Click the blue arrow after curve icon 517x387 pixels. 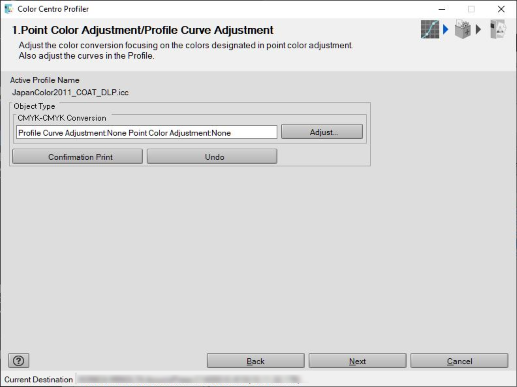click(446, 29)
